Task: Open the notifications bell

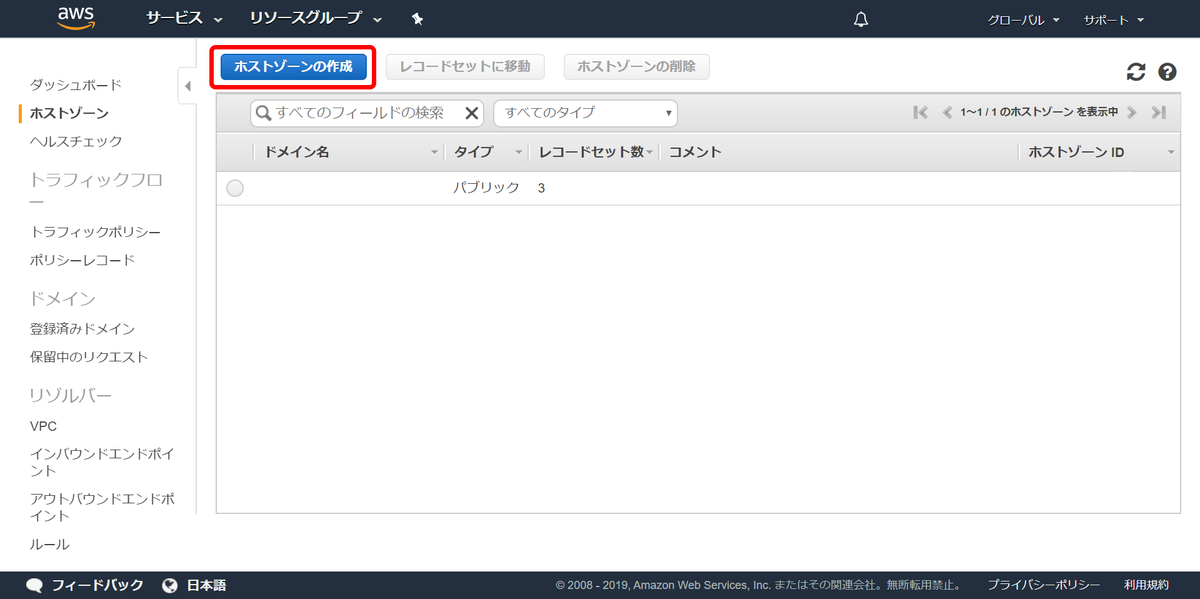Action: tap(860, 18)
